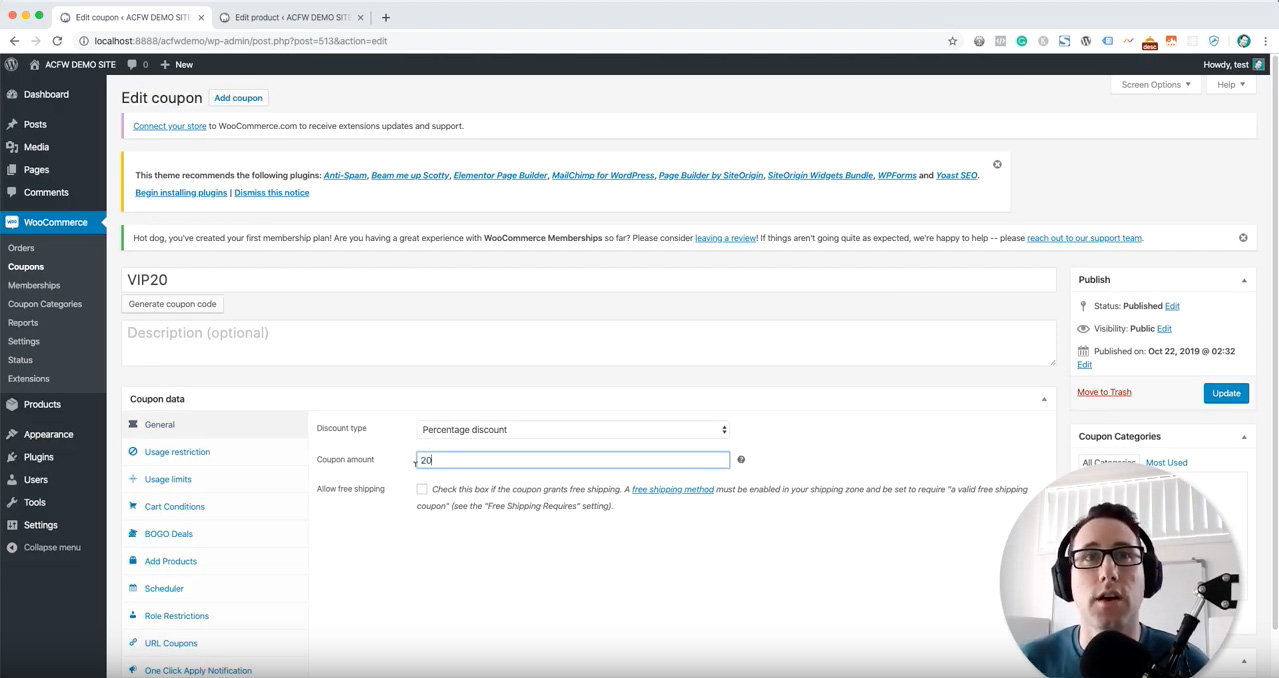
Task: Open the Discount type dropdown
Action: click(572, 430)
